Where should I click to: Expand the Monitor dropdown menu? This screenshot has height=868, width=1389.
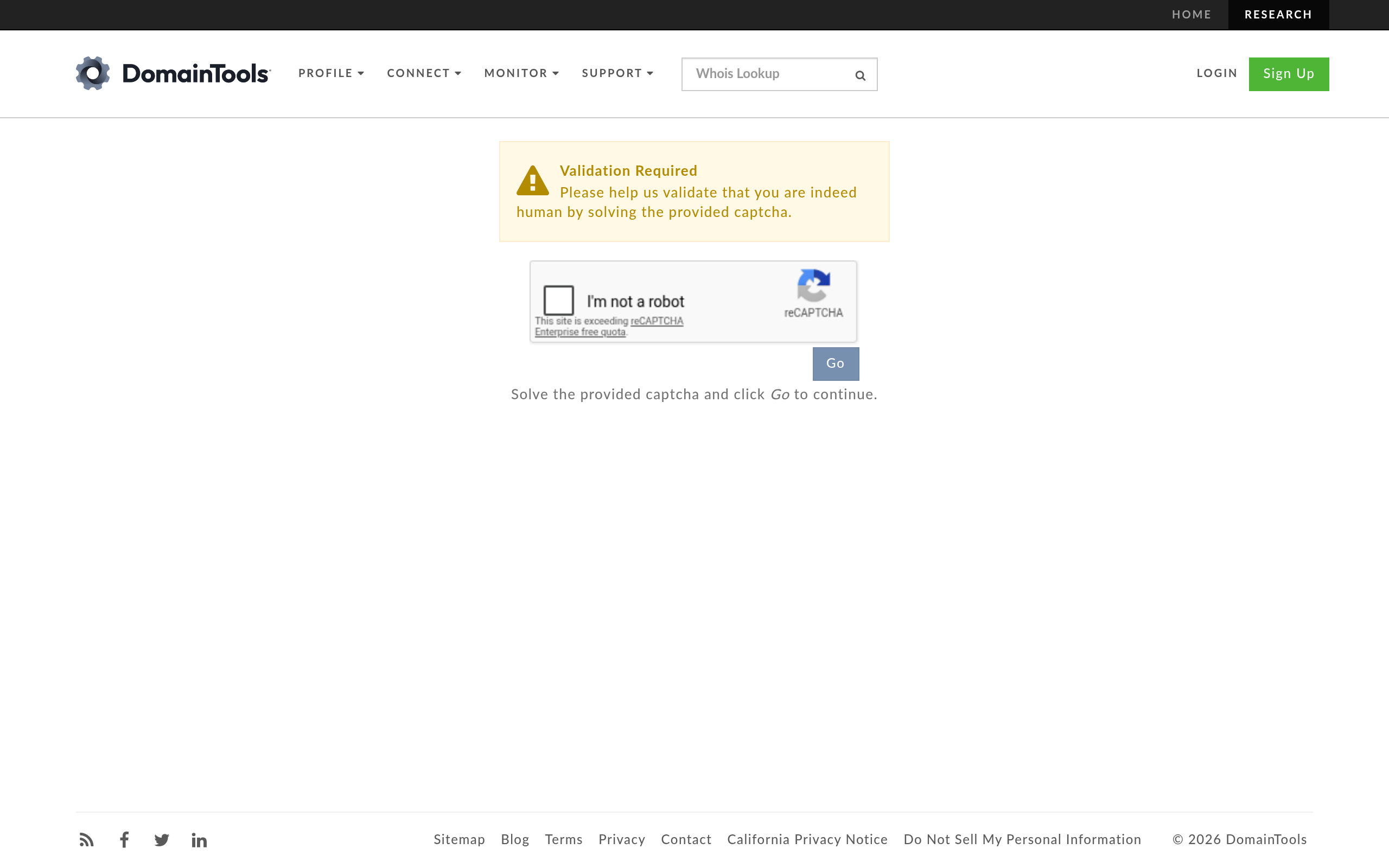coord(521,73)
